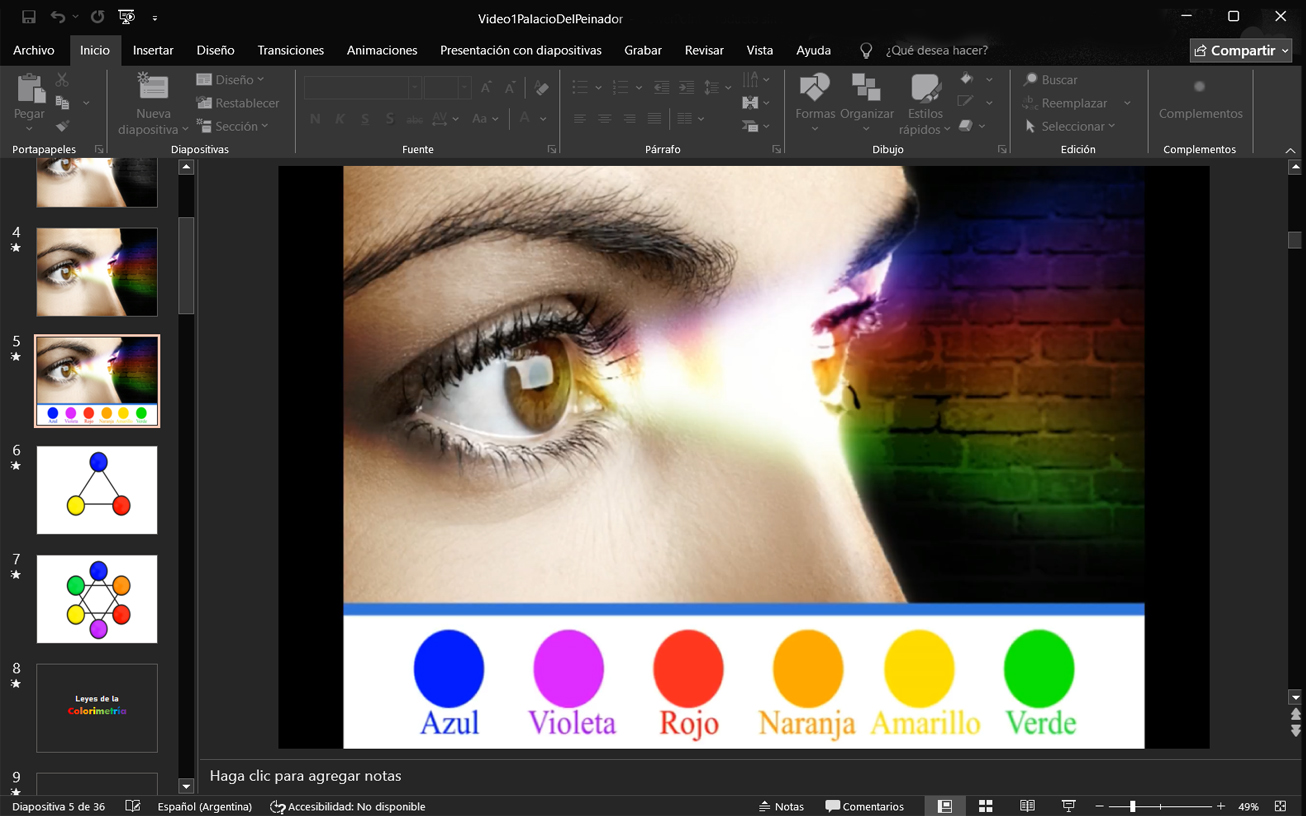The image size is (1306, 816).
Task: Click the spell check status icon
Action: click(133, 806)
